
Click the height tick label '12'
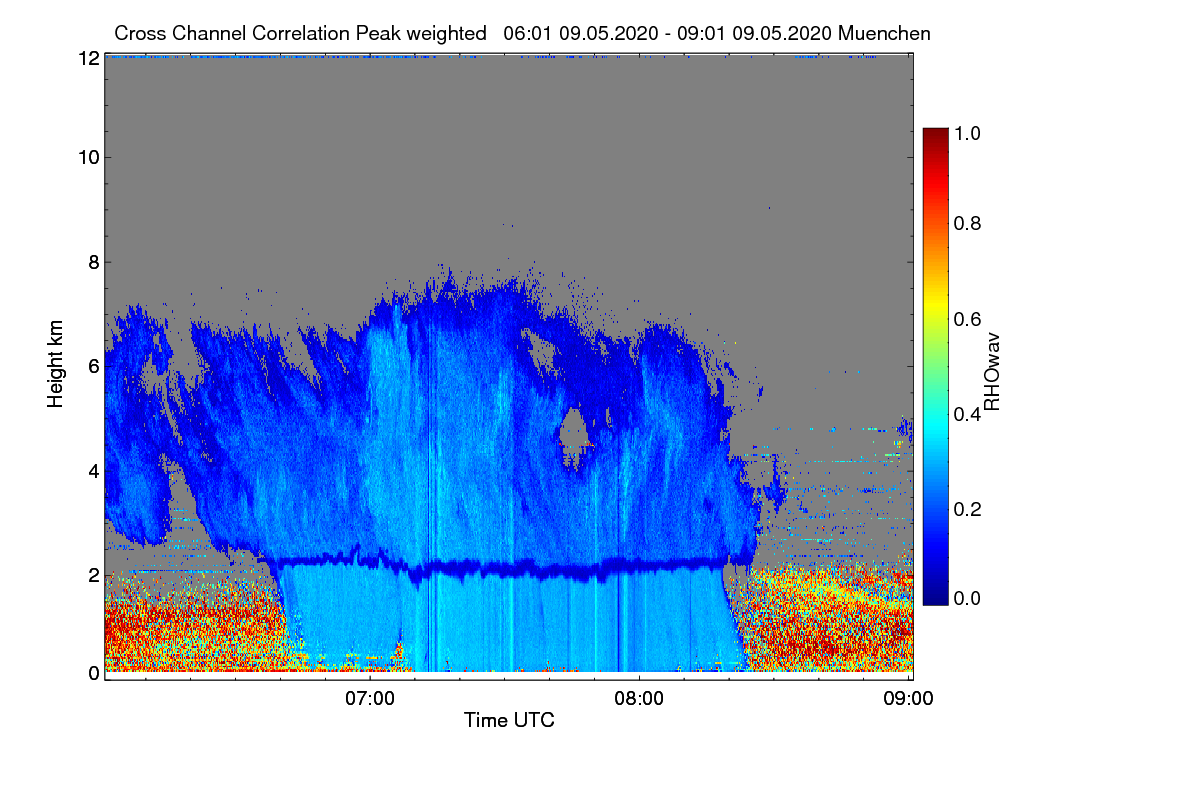tap(88, 57)
